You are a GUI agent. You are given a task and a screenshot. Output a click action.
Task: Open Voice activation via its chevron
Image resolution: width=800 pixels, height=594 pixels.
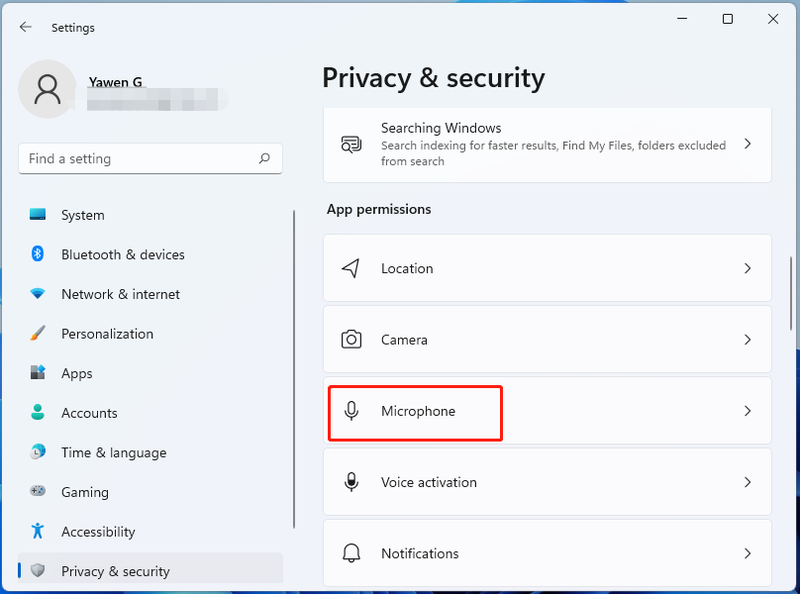coord(747,482)
